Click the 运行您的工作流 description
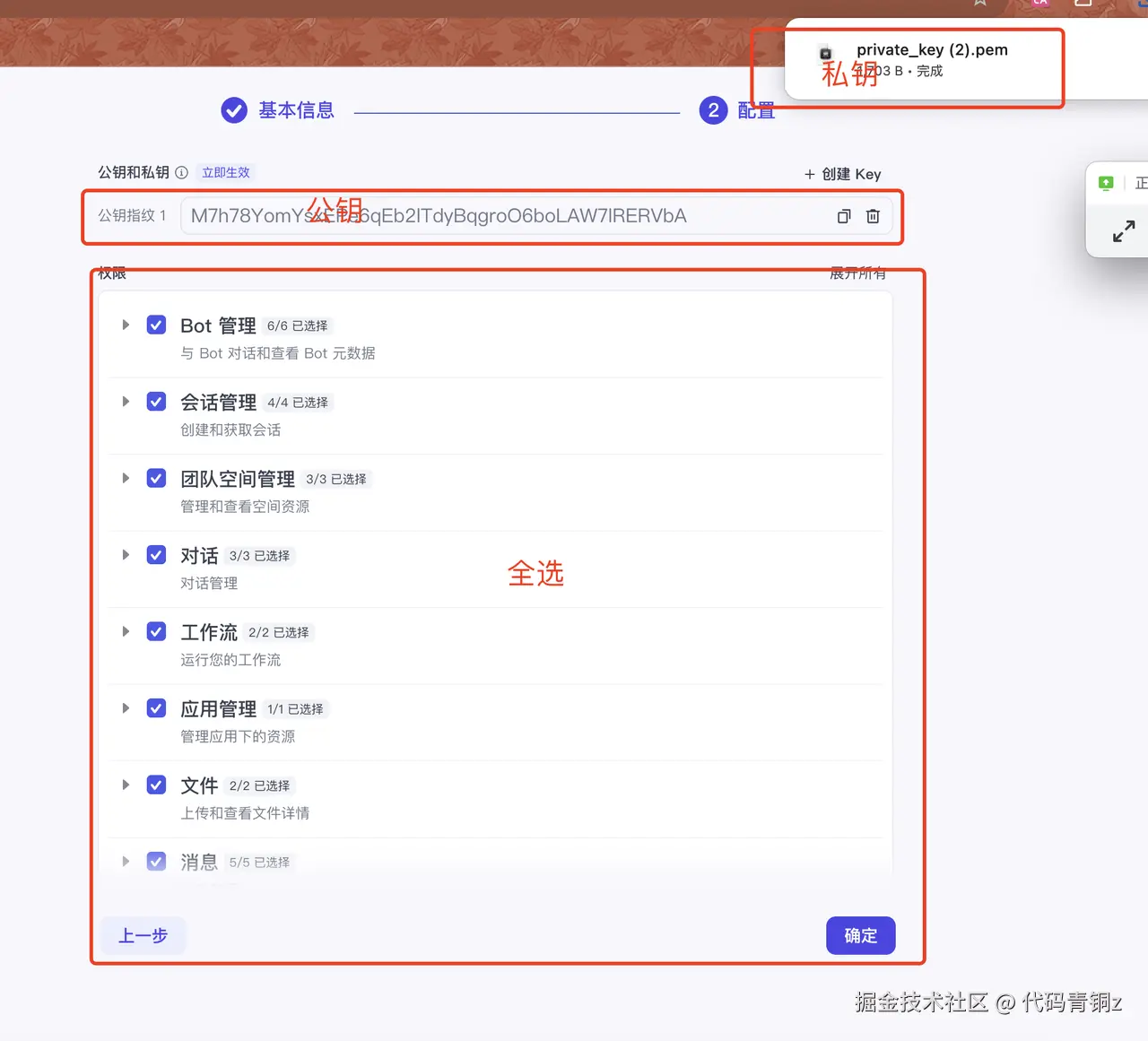1148x1041 pixels. coord(230,660)
